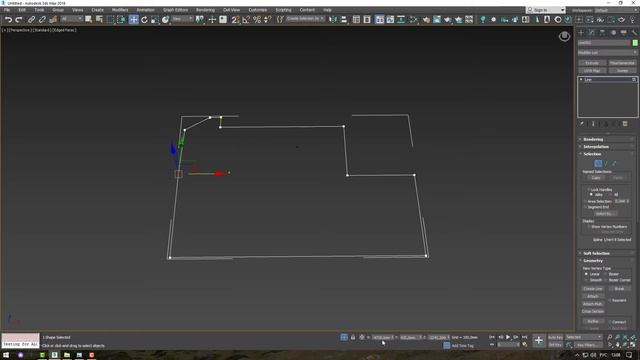
Task: Open the Workspaces Default dropdown
Action: 616,10
